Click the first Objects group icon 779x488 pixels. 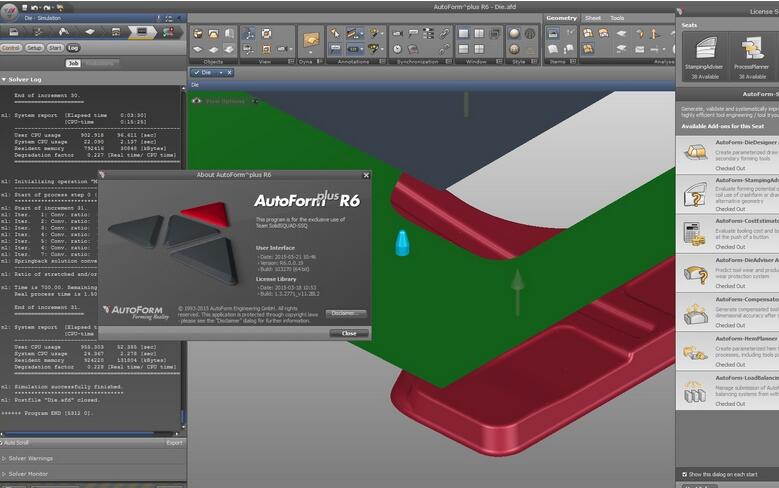[x=198, y=34]
